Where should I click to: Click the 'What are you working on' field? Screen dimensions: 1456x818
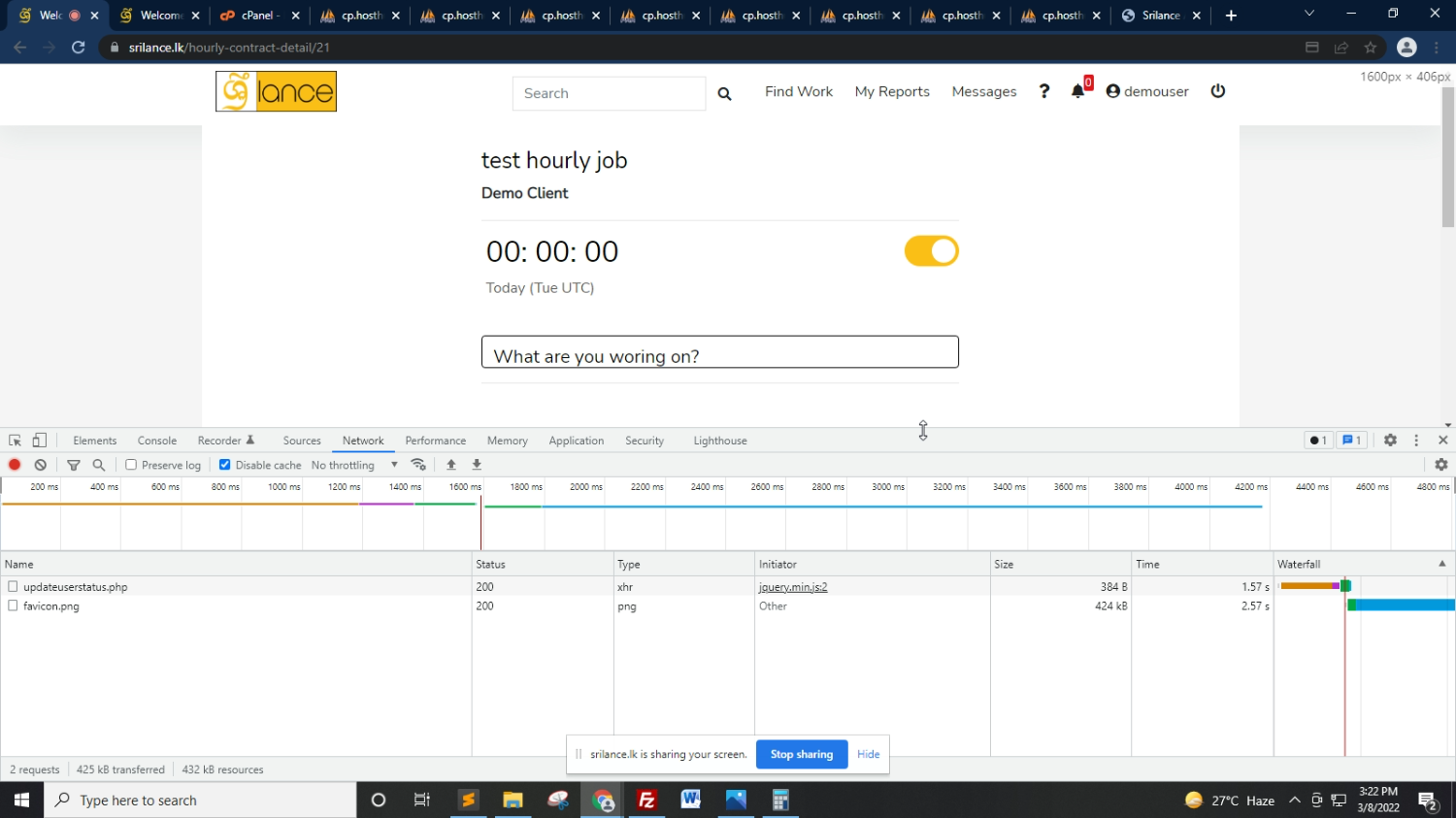pos(719,352)
